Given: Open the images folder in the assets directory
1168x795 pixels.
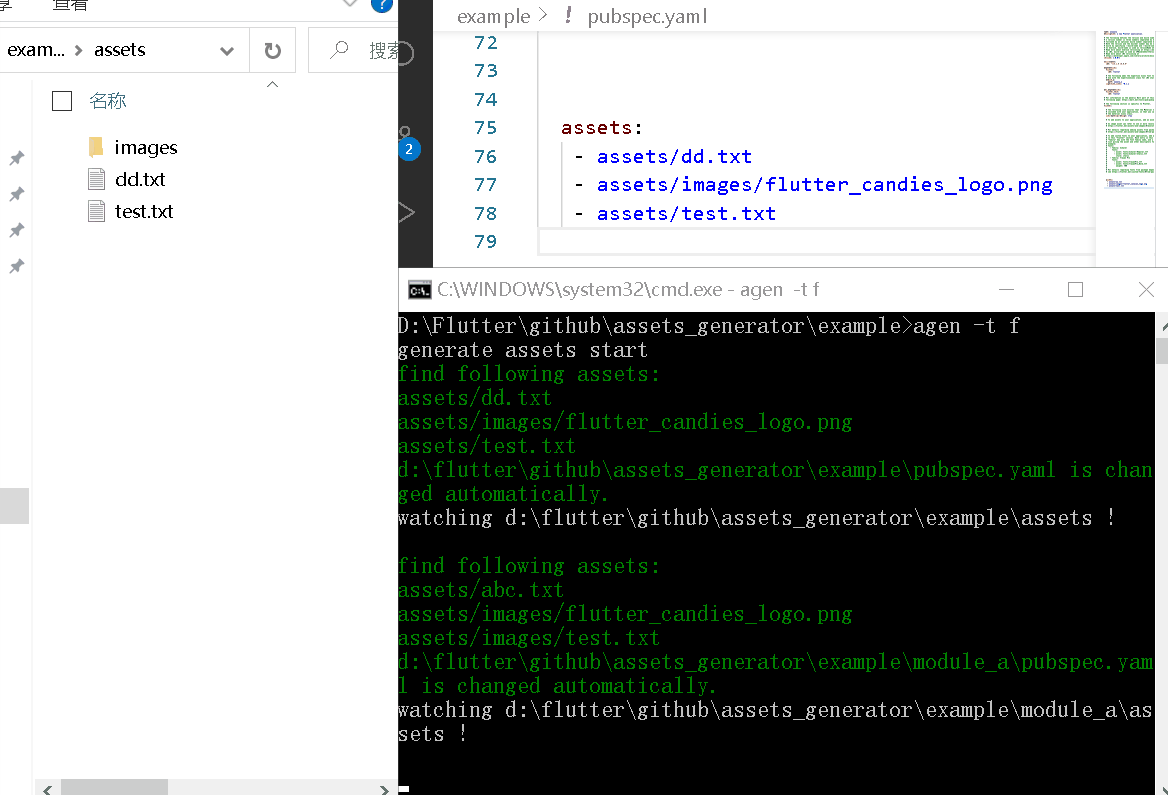Looking at the screenshot, I should 145,147.
